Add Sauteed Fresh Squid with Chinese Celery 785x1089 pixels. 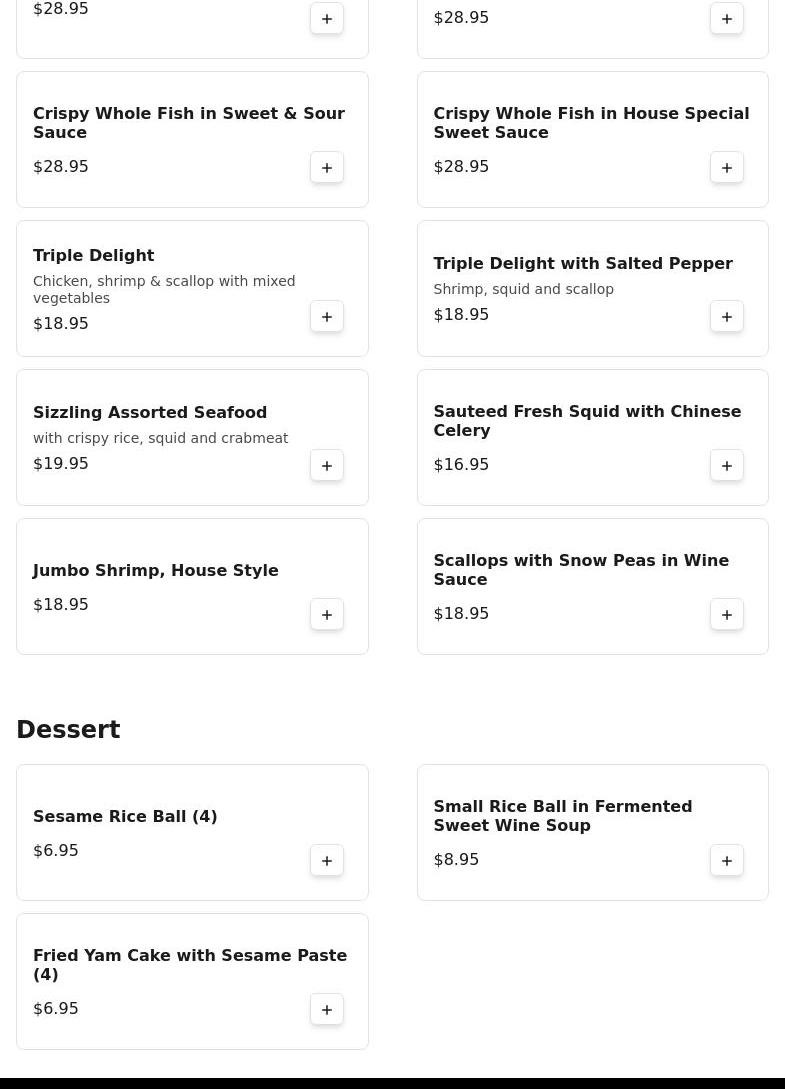(x=727, y=465)
